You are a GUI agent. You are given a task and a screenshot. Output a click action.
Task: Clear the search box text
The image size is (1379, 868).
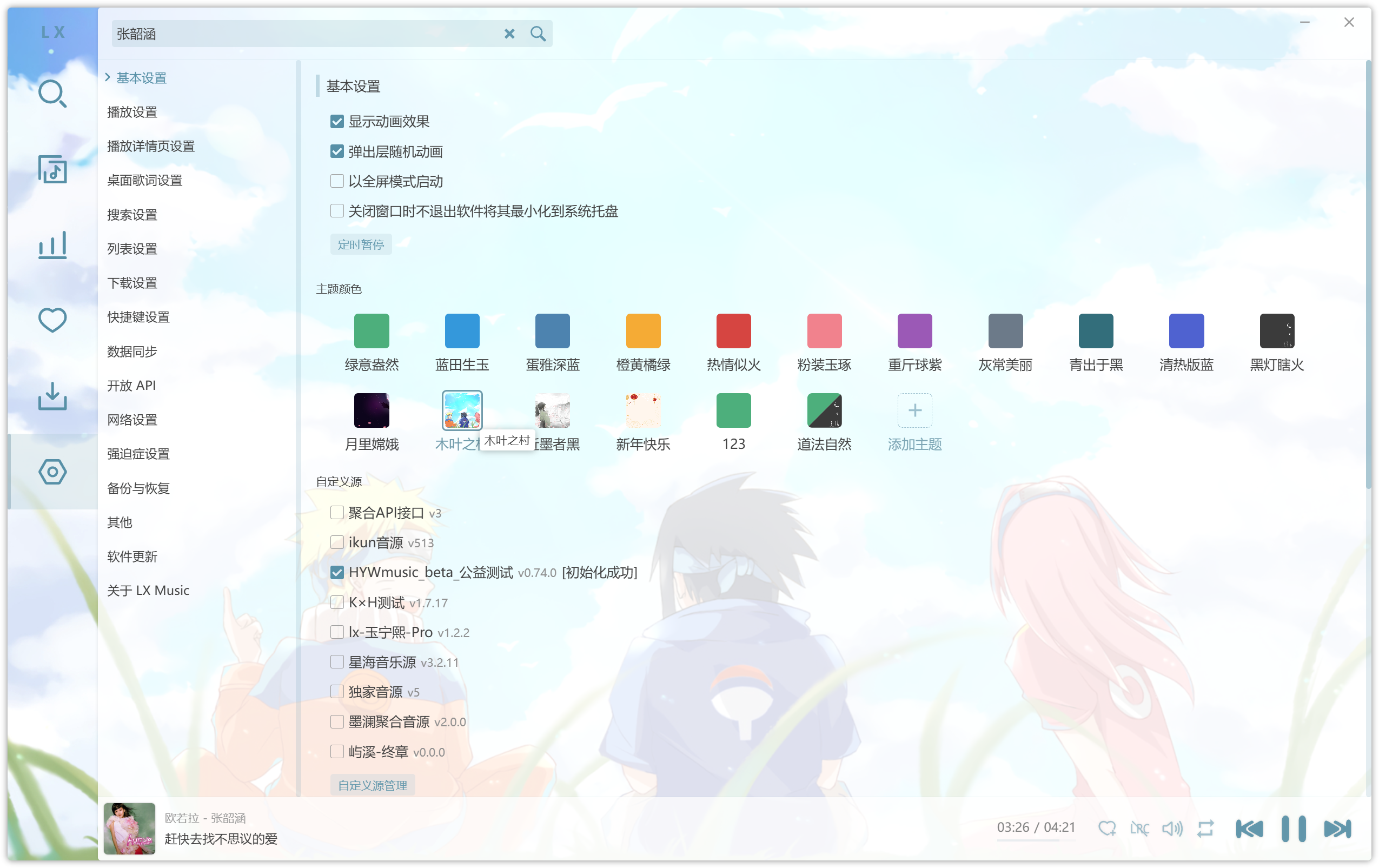point(509,34)
